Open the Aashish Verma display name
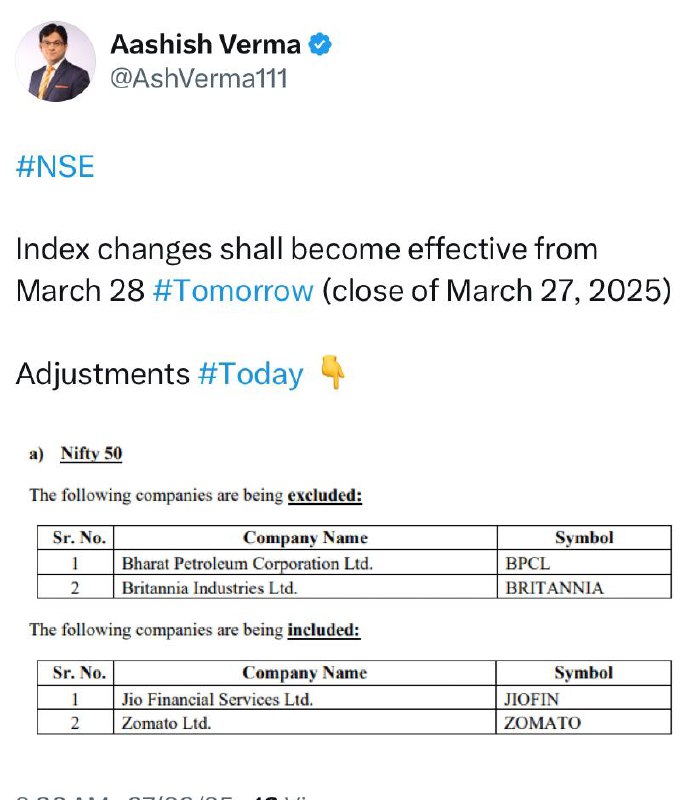The height and width of the screenshot is (800, 689). (x=205, y=44)
